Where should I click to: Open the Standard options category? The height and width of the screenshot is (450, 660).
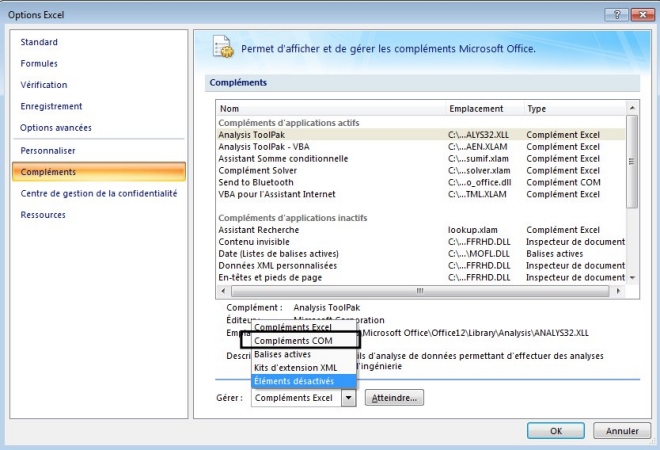point(39,42)
